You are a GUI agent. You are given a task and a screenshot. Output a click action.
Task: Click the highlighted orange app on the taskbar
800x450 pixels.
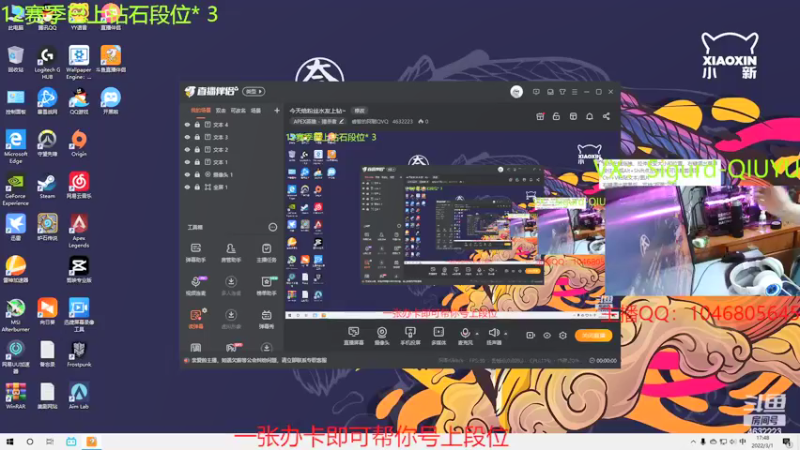pyautogui.click(x=91, y=442)
